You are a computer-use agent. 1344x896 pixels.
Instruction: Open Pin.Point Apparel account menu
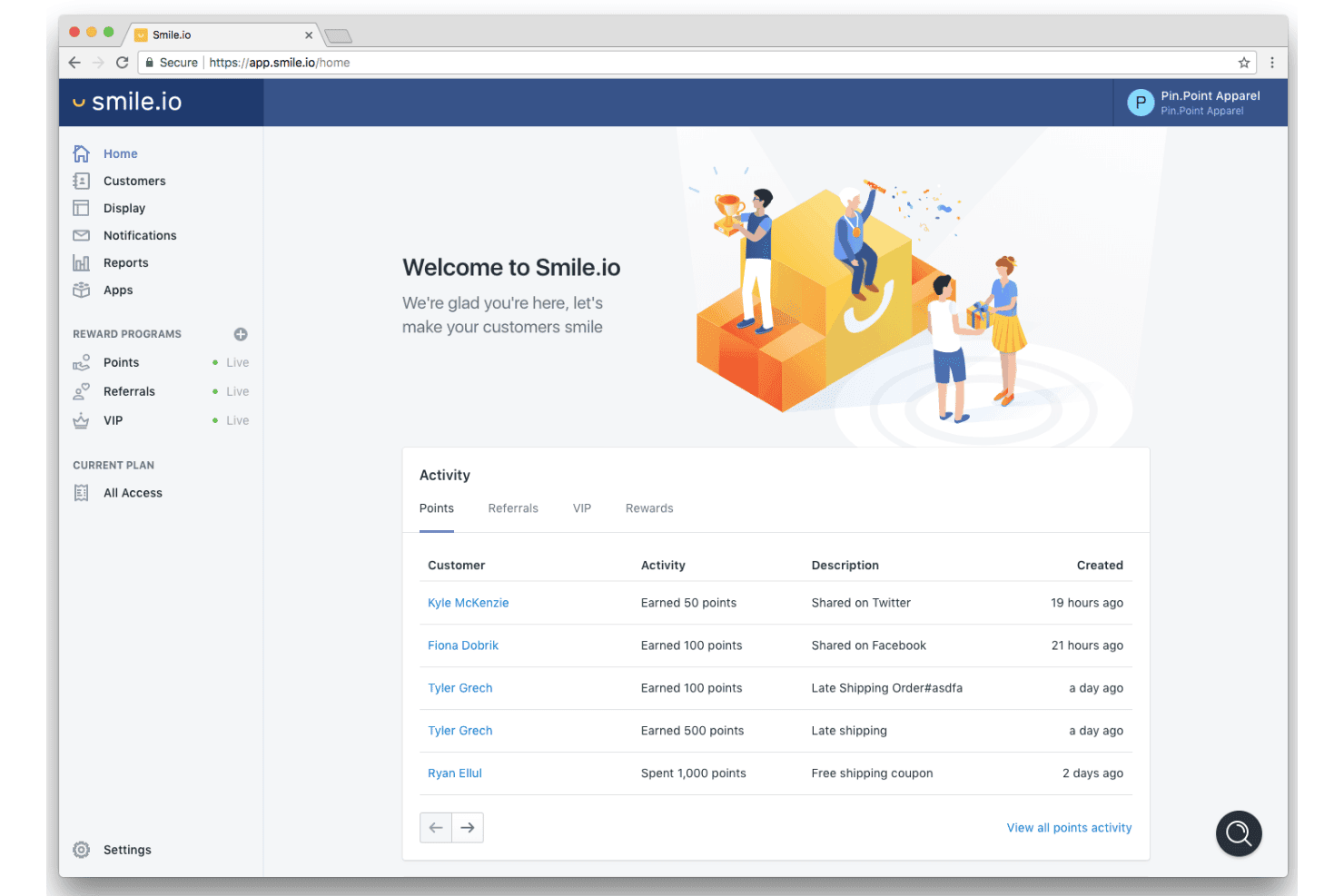pos(1201,103)
